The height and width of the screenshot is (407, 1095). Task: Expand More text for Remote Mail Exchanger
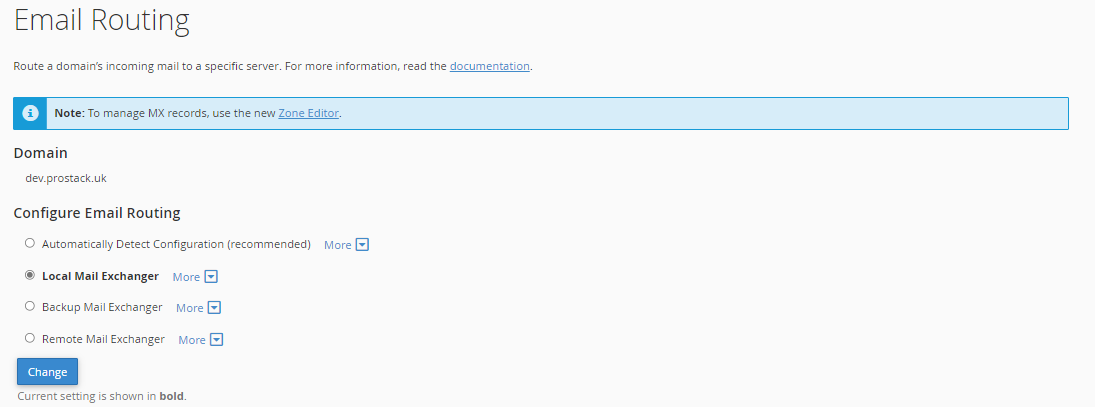tap(192, 340)
